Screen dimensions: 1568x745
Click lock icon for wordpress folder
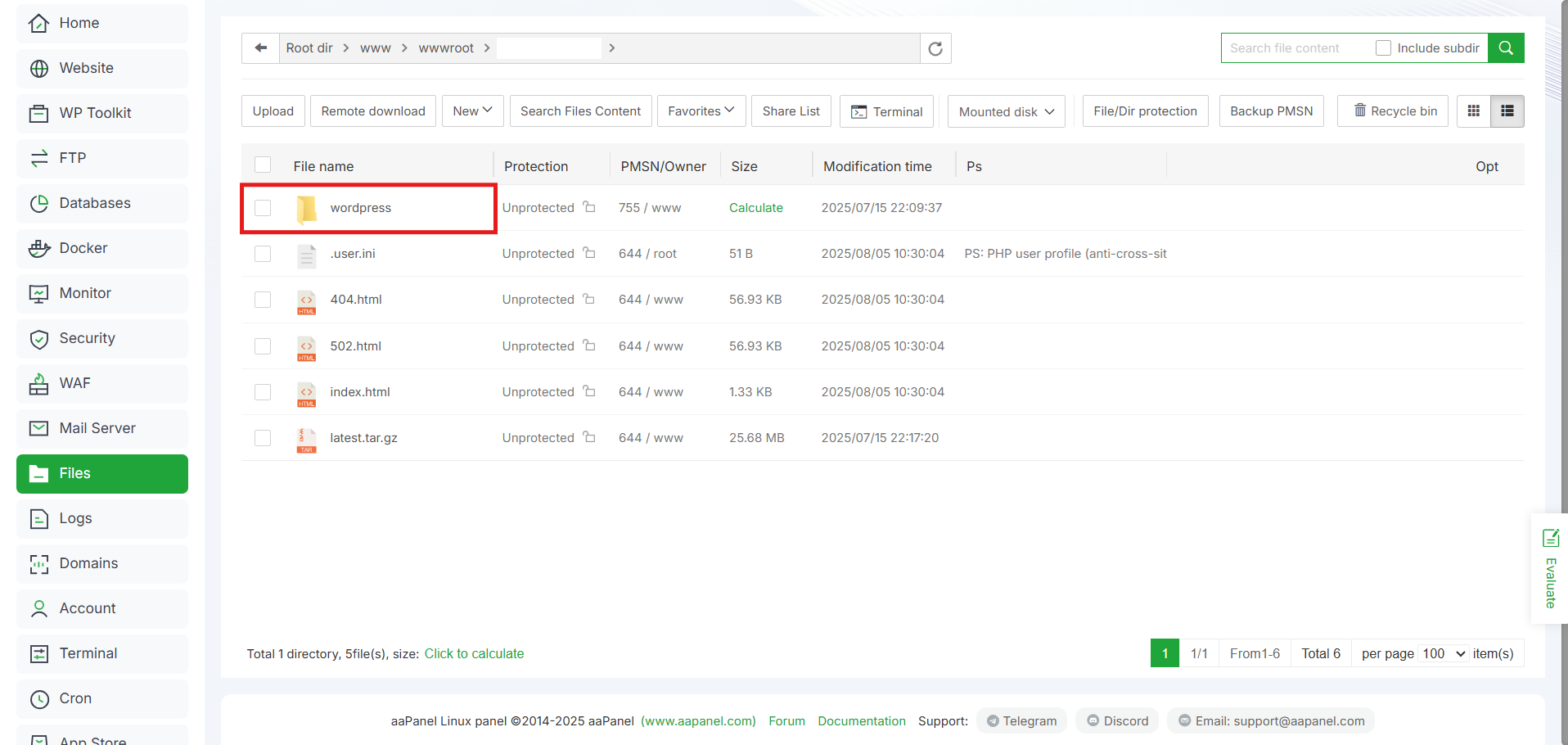589,207
